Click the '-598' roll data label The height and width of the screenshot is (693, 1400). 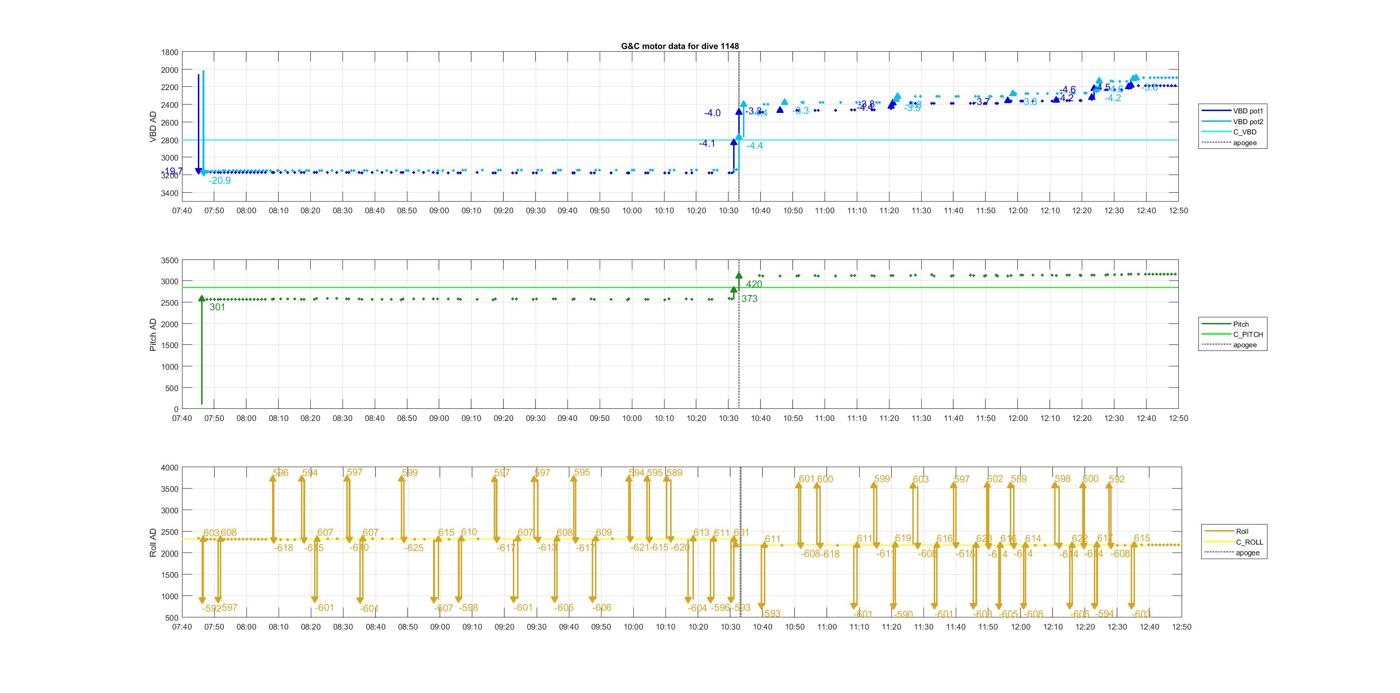pyautogui.click(x=468, y=608)
